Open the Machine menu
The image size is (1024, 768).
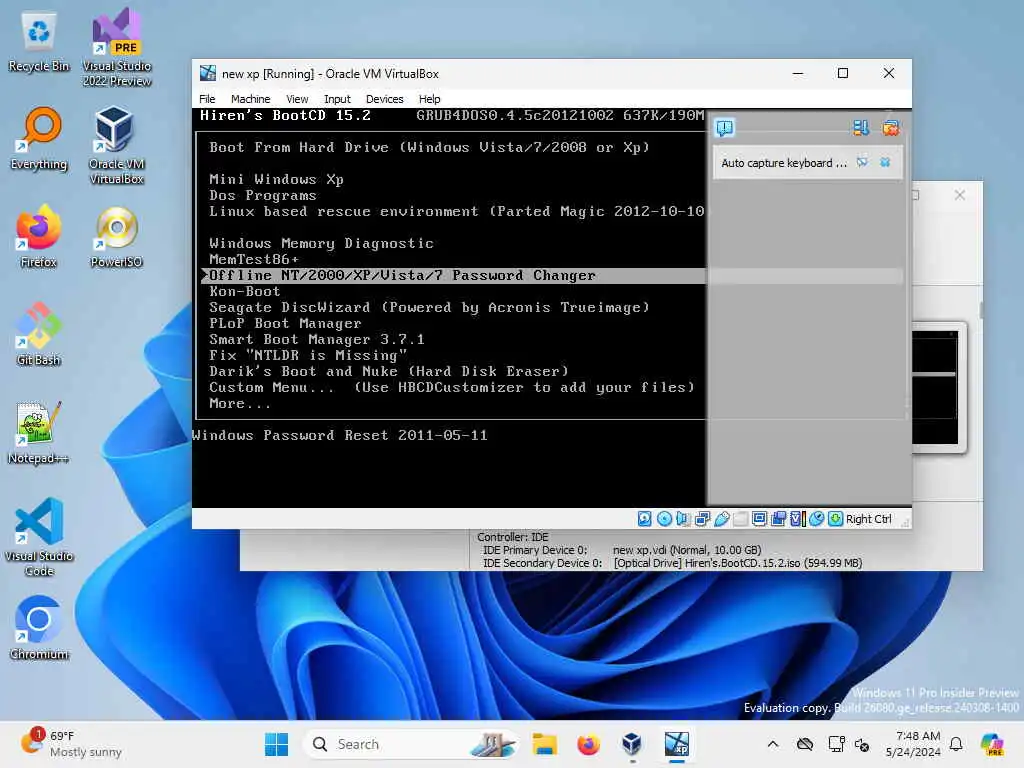point(250,99)
